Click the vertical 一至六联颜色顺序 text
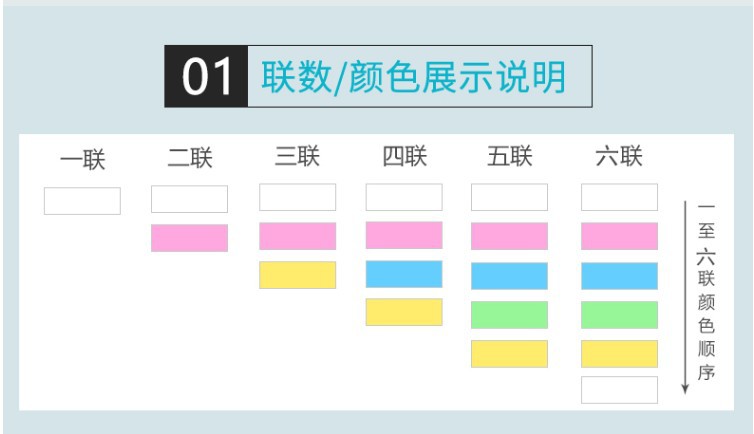This screenshot has width=754, height=434. pos(706,290)
